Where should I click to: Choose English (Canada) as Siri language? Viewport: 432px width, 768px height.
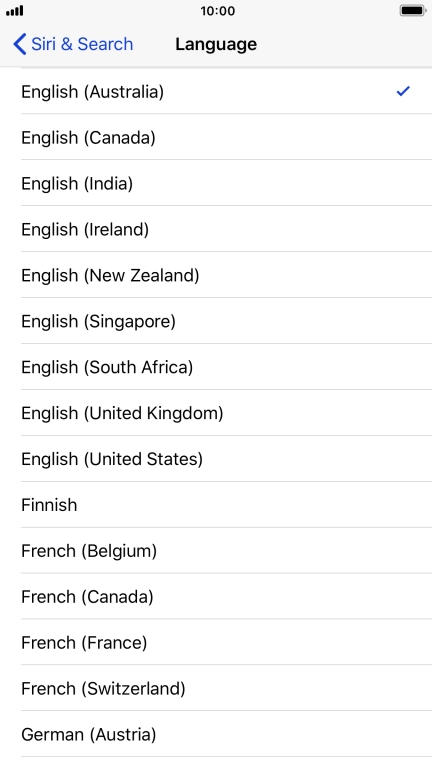pyautogui.click(x=216, y=137)
